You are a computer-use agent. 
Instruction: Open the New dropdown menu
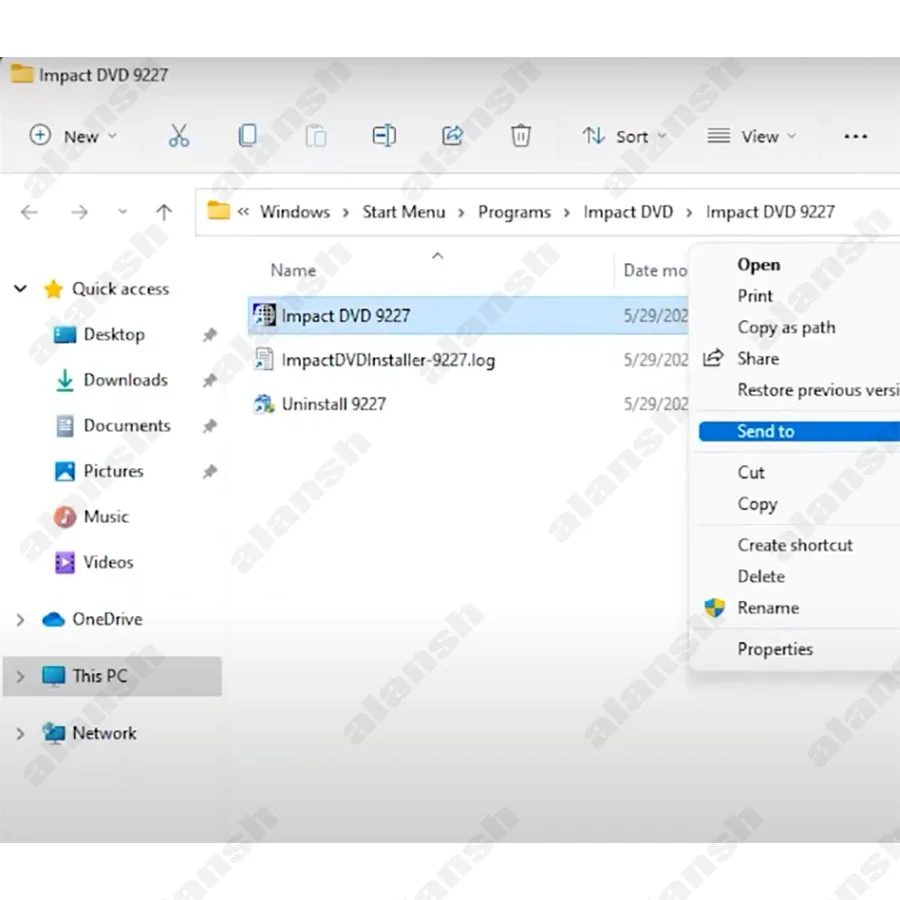[73, 136]
